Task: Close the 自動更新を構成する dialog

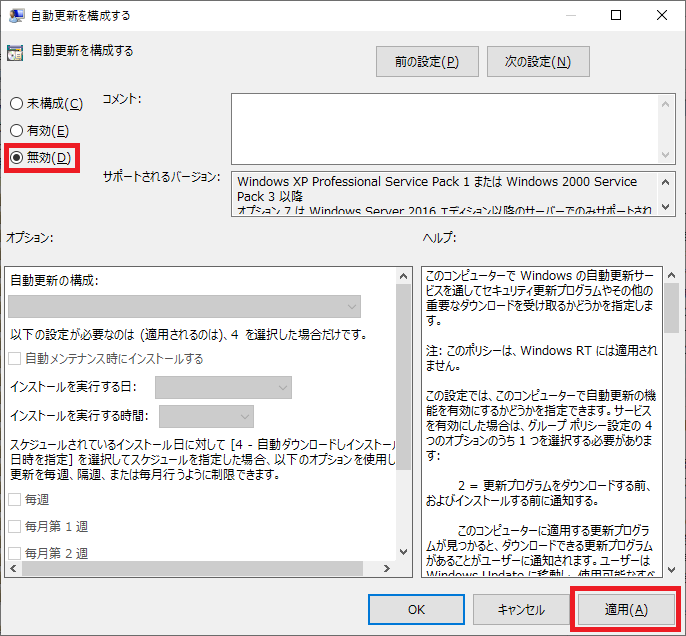Action: (662, 15)
